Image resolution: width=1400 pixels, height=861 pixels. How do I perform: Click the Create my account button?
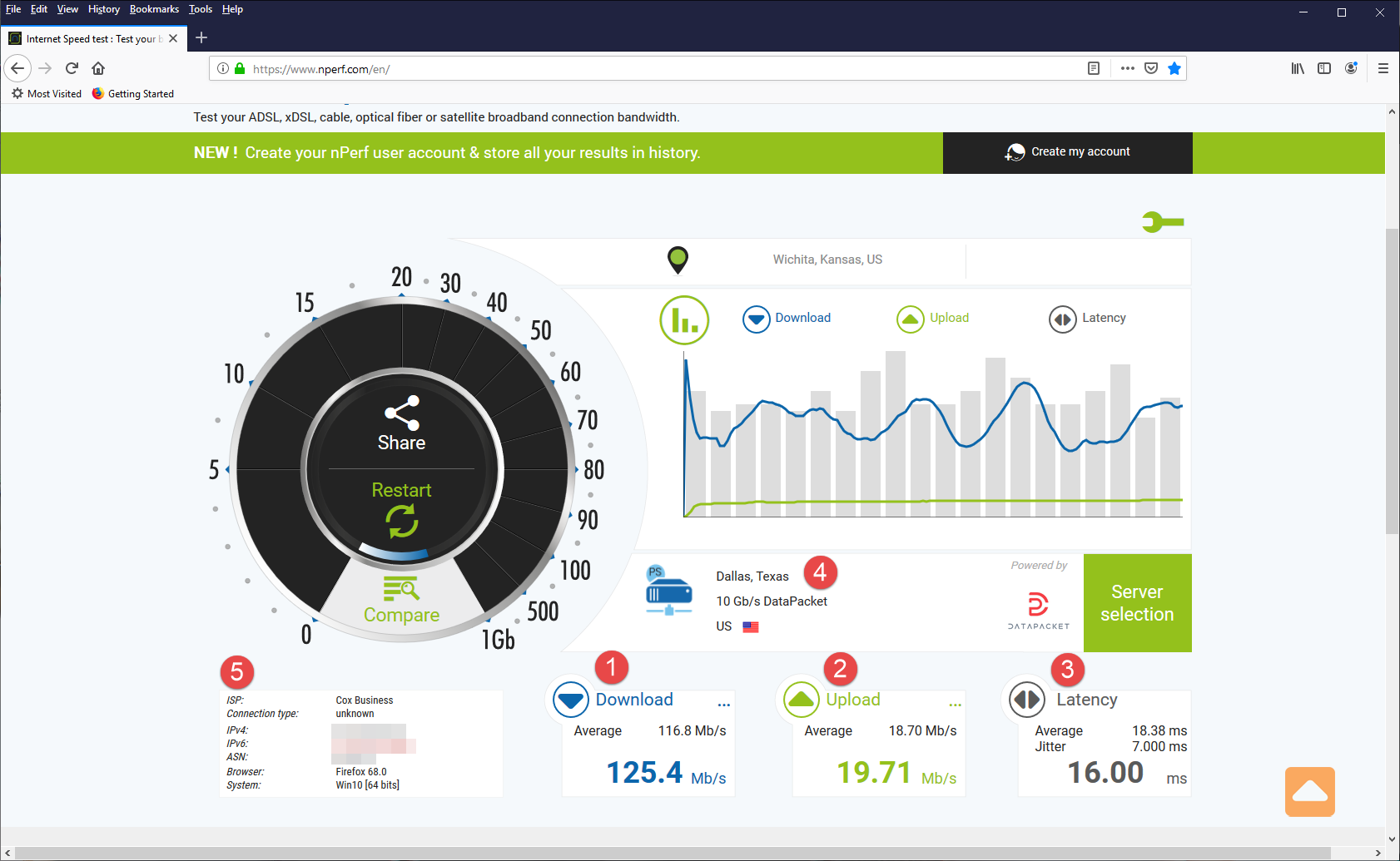1068,152
